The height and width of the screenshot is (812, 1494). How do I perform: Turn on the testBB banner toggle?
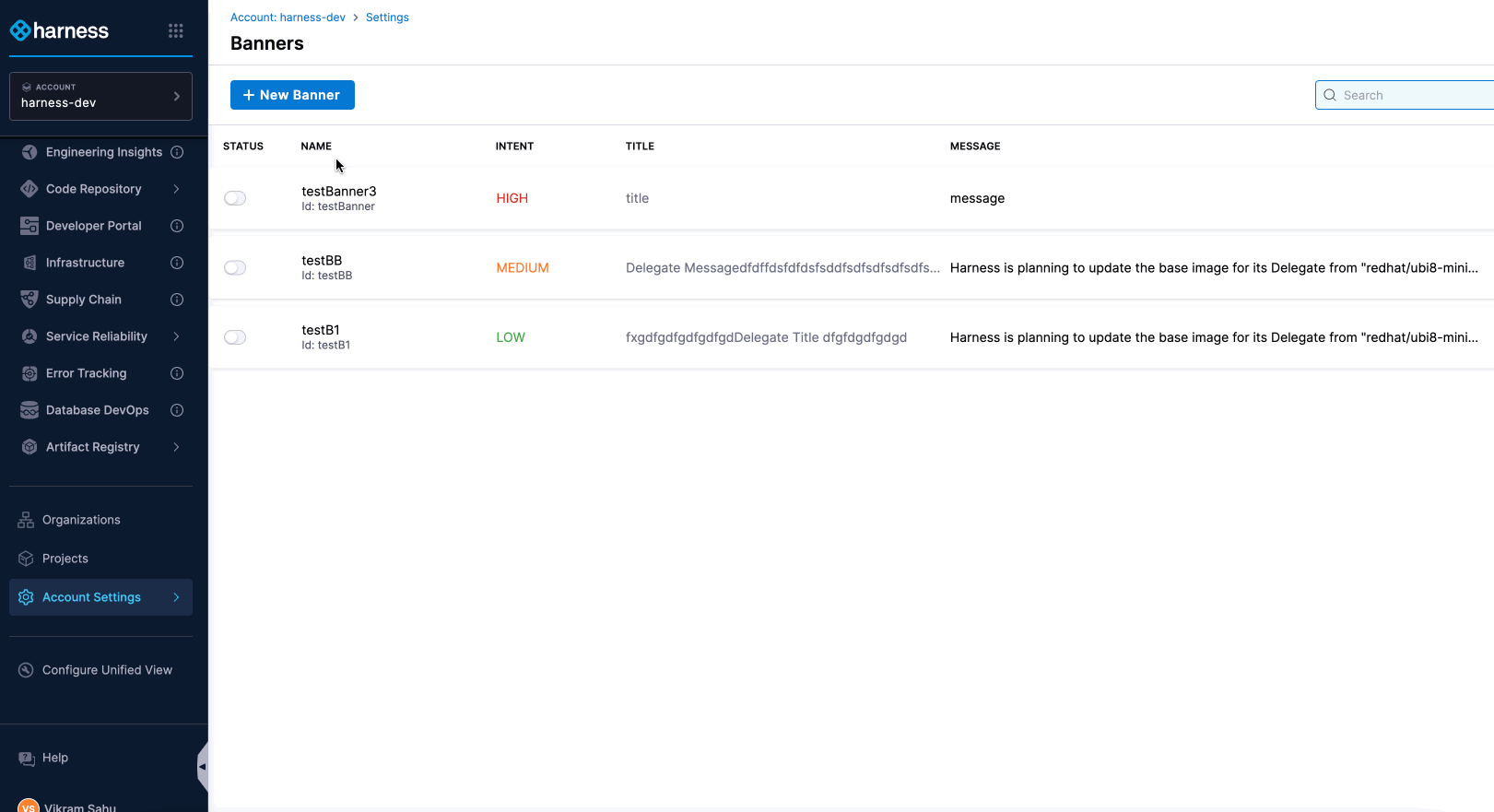click(x=235, y=268)
